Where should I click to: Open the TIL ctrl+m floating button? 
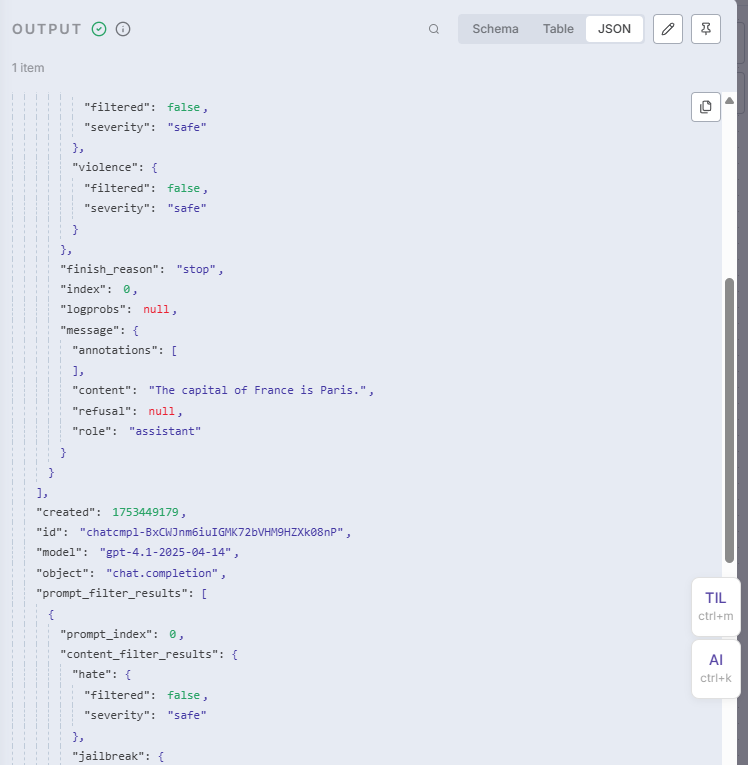point(716,606)
